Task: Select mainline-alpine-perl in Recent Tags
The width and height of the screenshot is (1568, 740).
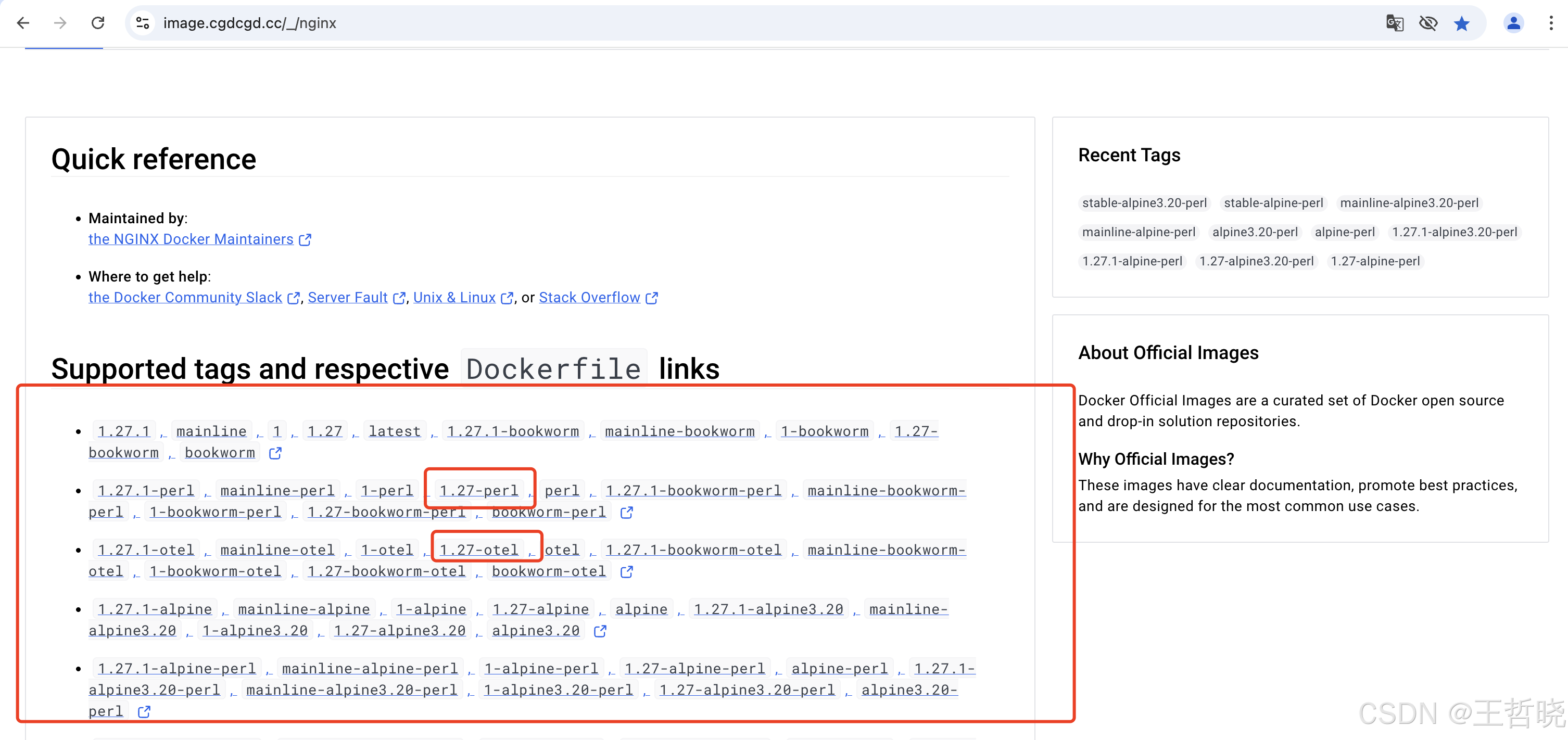Action: point(1139,232)
